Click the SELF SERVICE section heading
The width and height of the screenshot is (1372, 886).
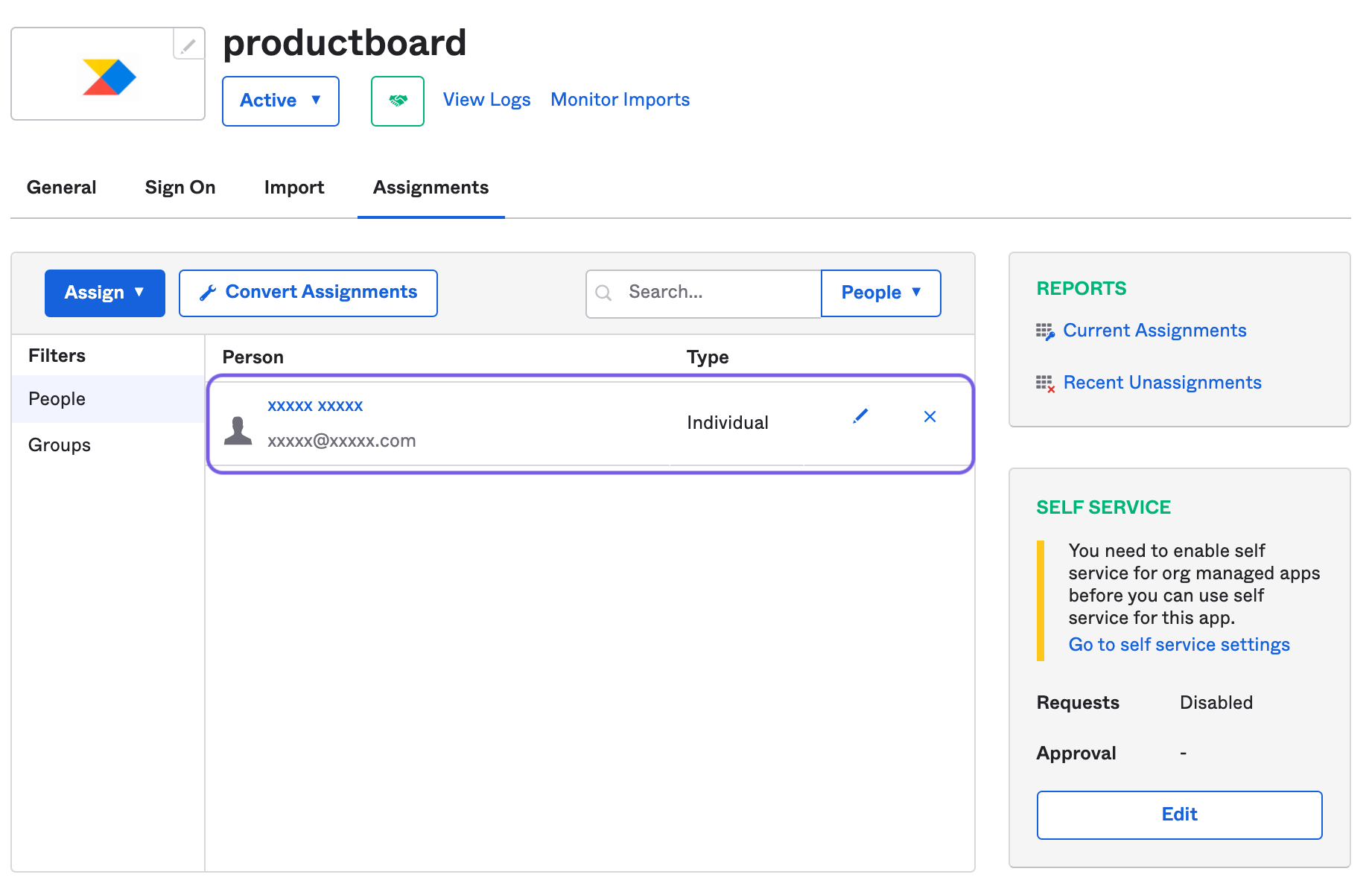tap(1104, 508)
